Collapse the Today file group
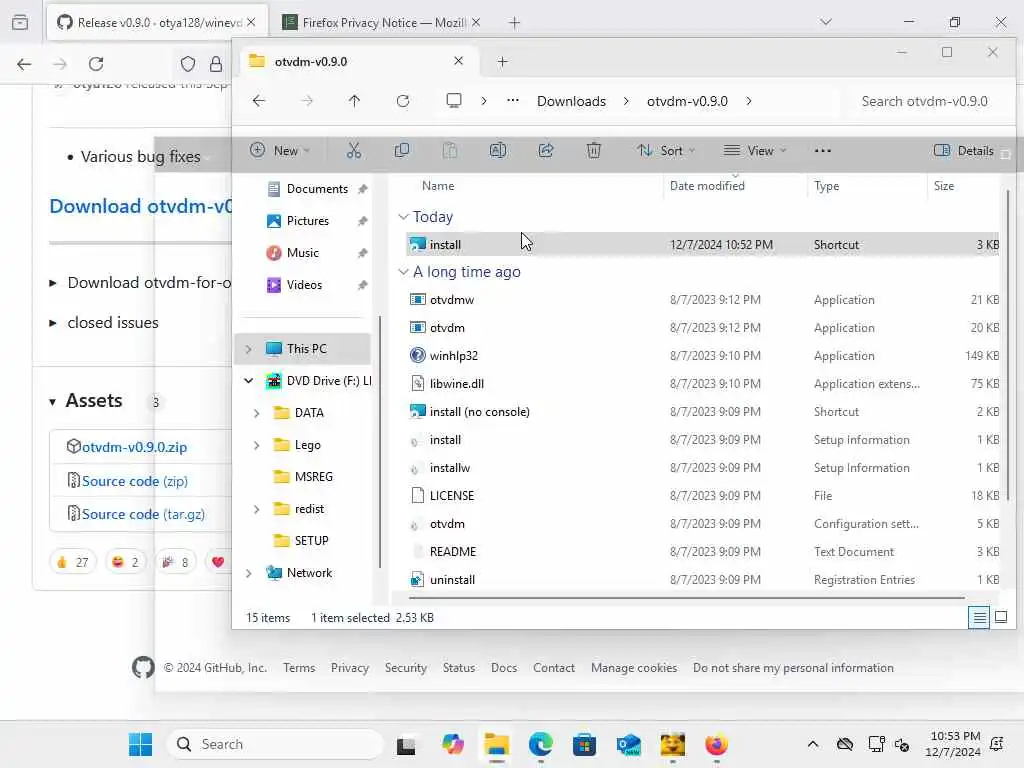The width and height of the screenshot is (1024, 768). [404, 217]
